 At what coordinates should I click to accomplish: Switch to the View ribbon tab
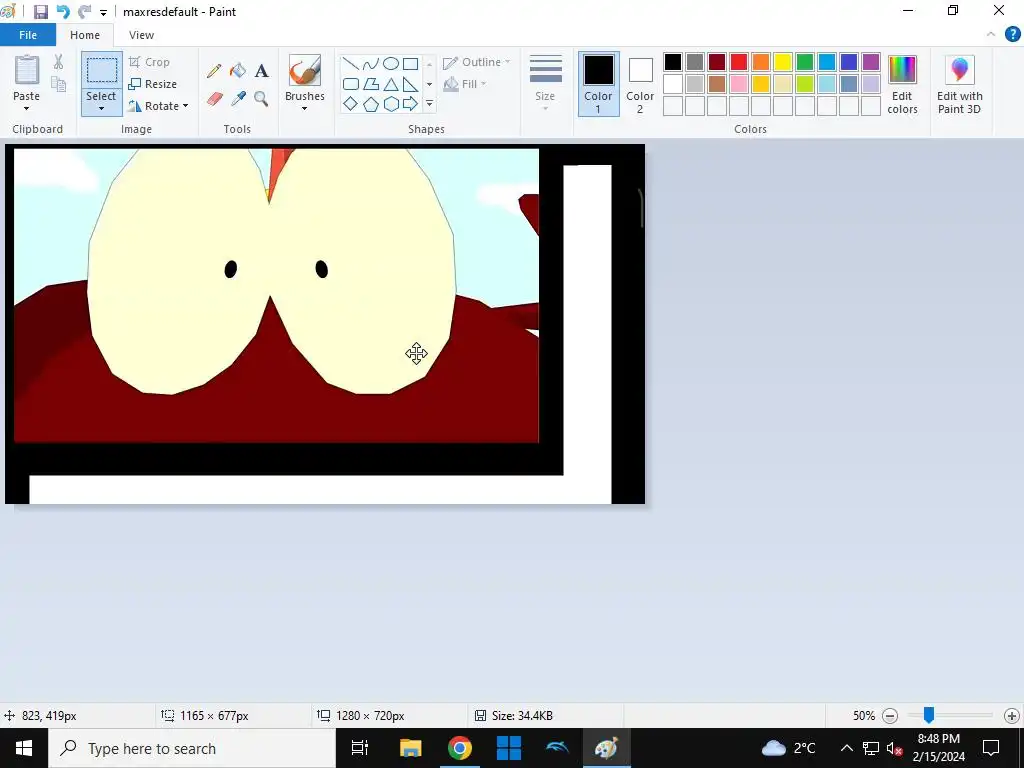141,35
